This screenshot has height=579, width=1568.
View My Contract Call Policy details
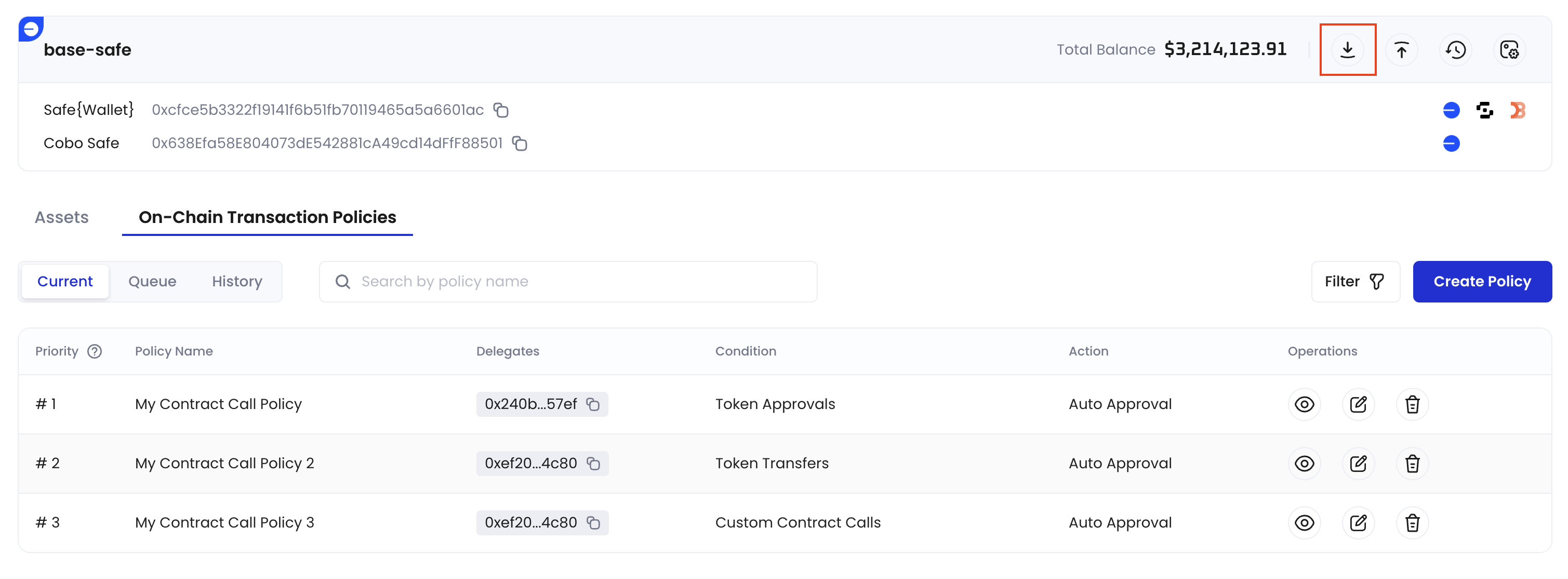1304,404
